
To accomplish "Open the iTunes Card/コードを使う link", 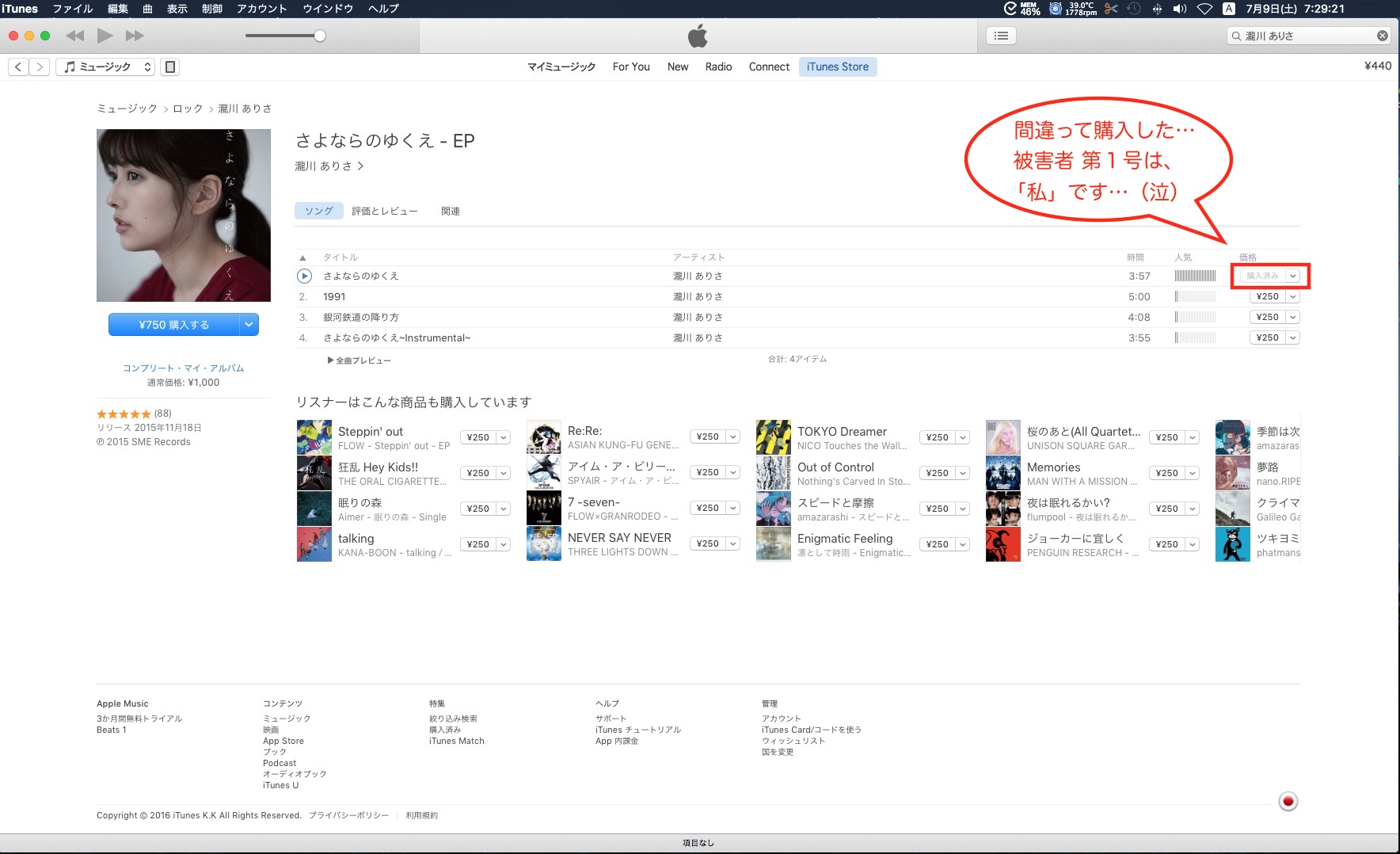I will pyautogui.click(x=812, y=730).
